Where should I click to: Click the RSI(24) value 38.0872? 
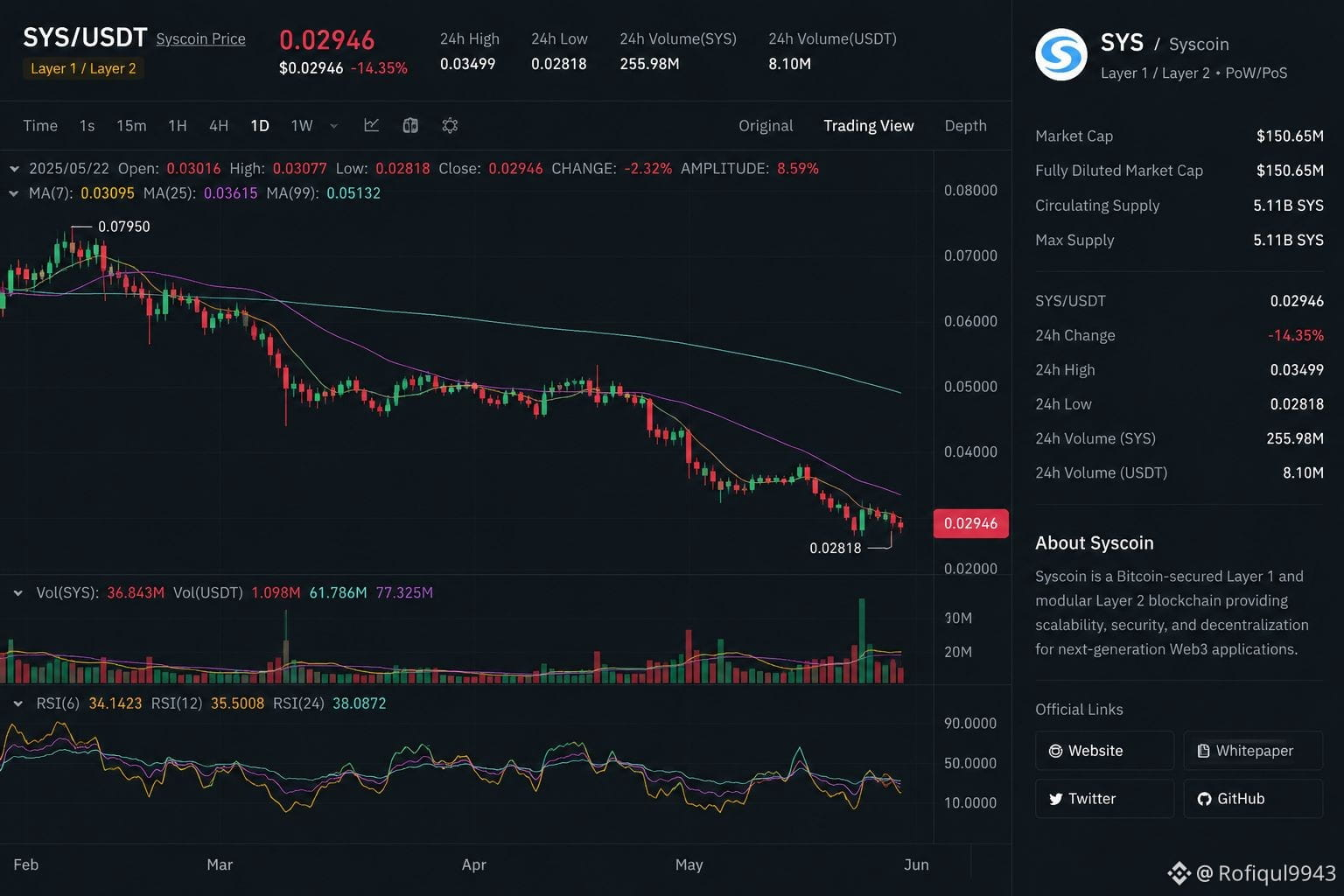pyautogui.click(x=360, y=703)
